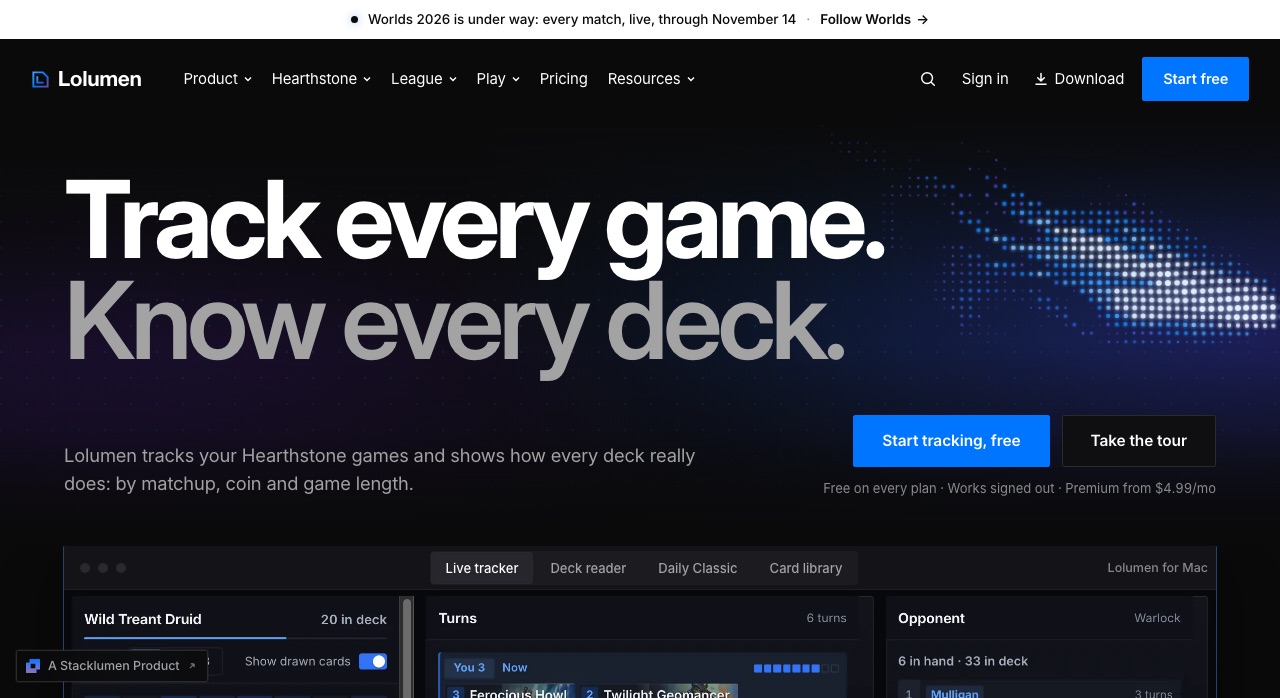Switch to the Deck reader tab
1280x698 pixels.
pyautogui.click(x=588, y=568)
